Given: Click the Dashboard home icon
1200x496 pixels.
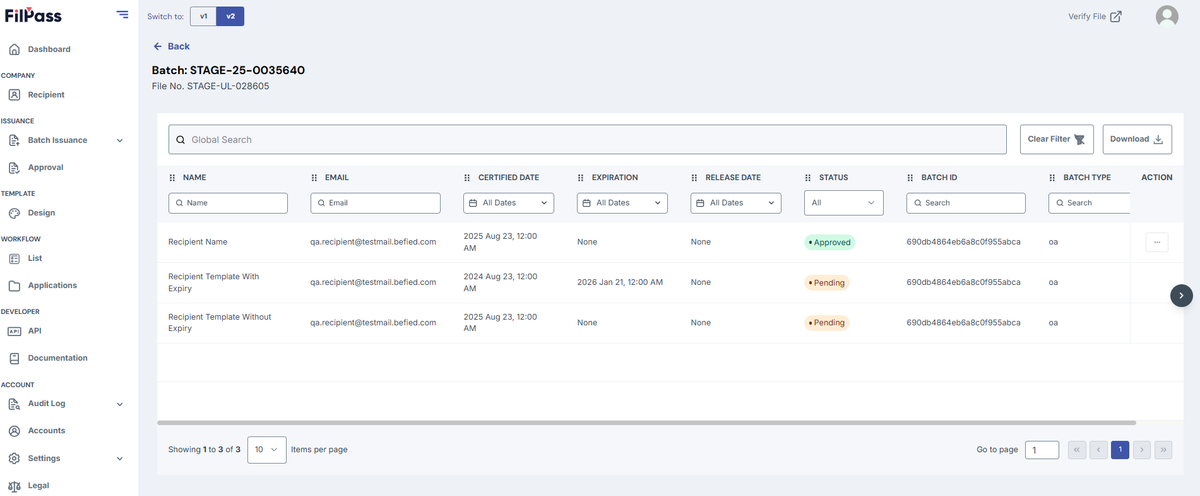Looking at the screenshot, I should [14, 49].
